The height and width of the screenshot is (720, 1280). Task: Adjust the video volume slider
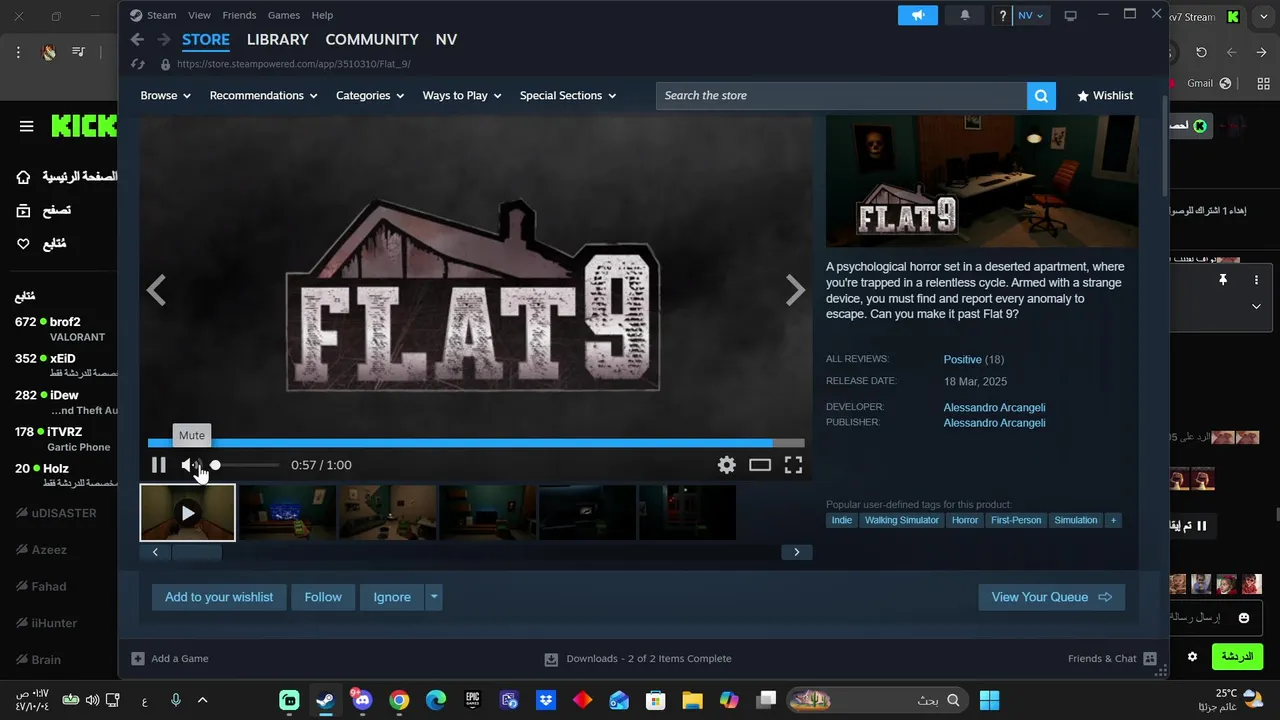pyautogui.click(x=245, y=465)
